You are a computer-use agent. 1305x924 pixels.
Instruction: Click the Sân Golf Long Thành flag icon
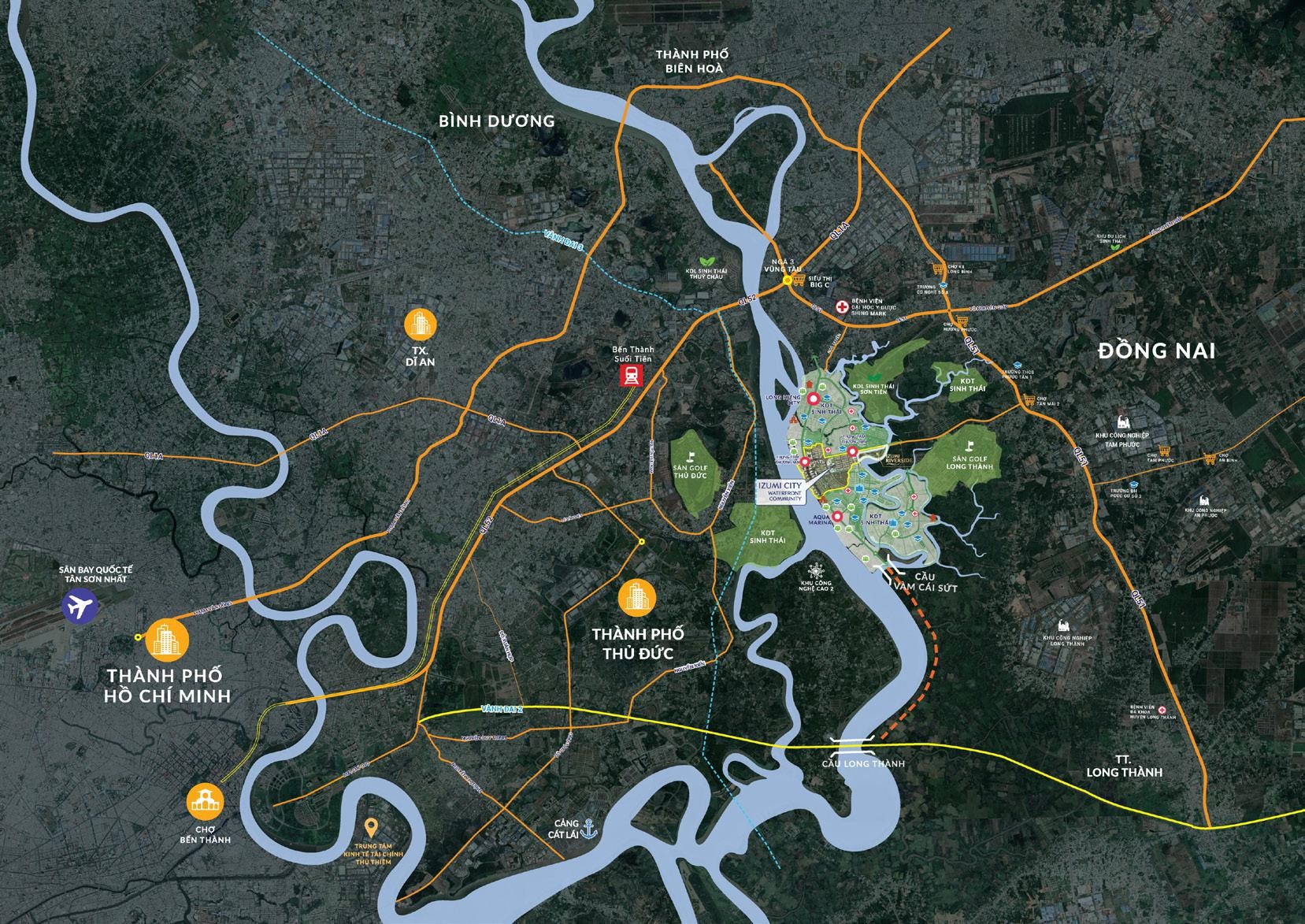969,445
